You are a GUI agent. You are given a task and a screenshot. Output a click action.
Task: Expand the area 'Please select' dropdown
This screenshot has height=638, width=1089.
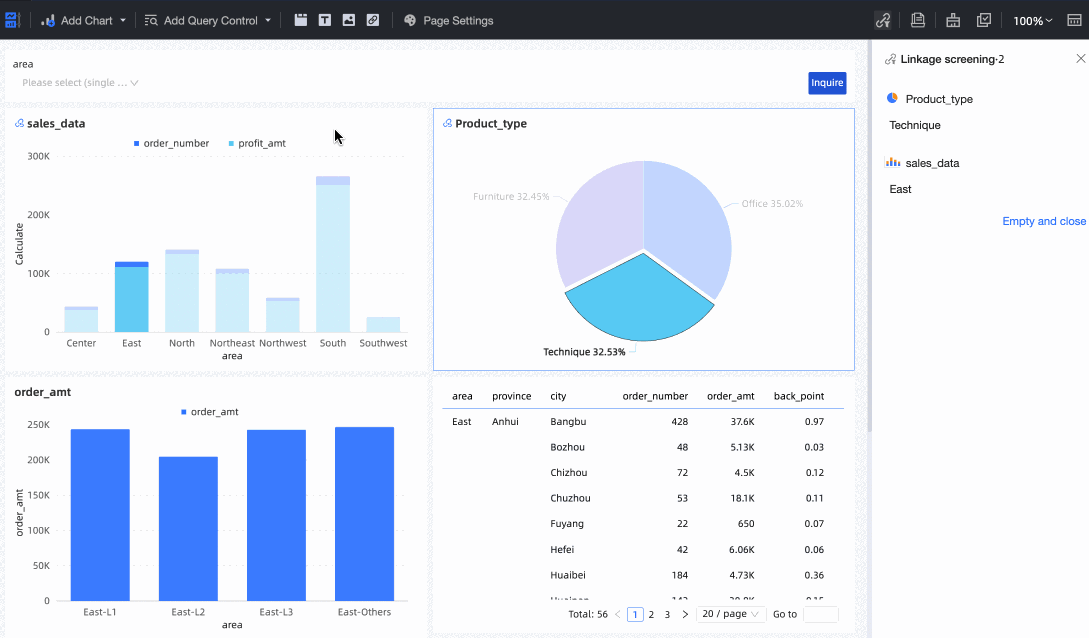[80, 83]
